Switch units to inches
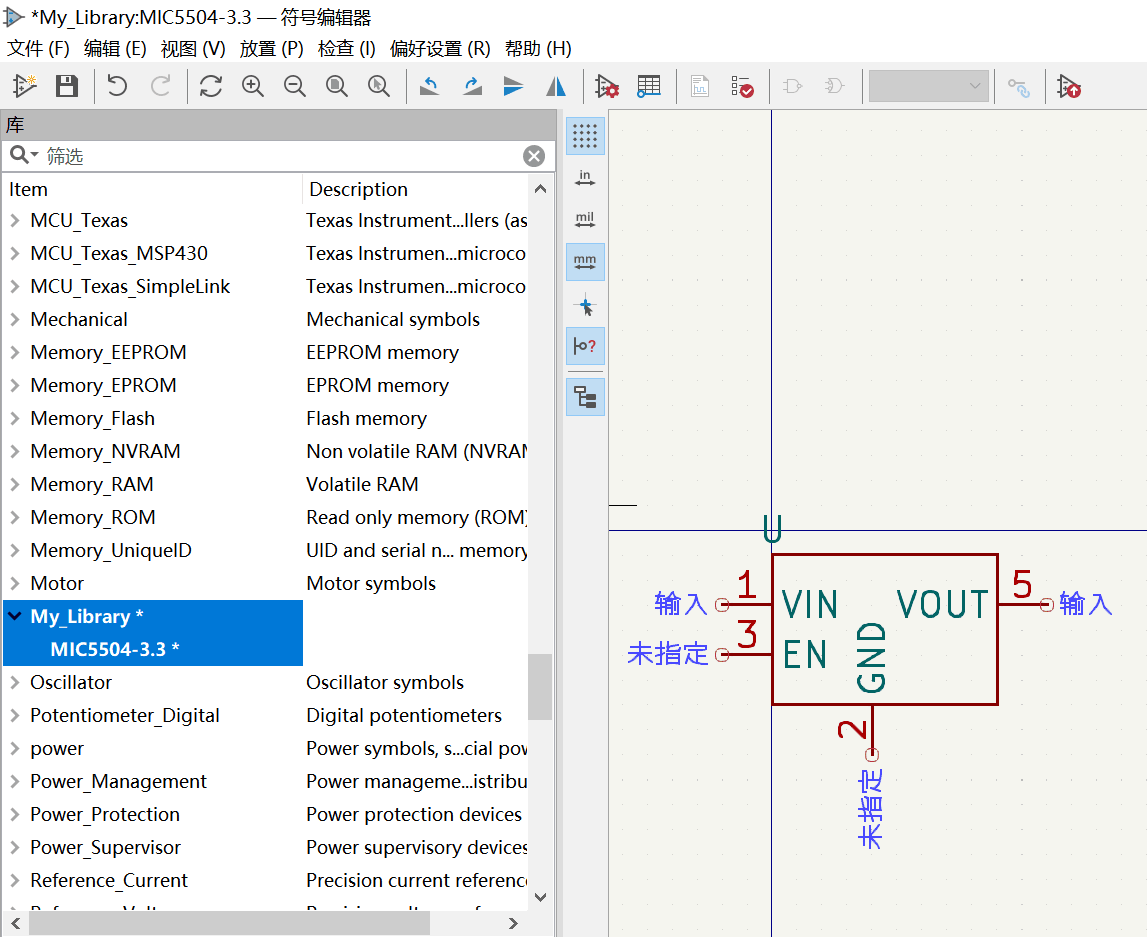The width and height of the screenshot is (1147, 937). click(x=585, y=178)
